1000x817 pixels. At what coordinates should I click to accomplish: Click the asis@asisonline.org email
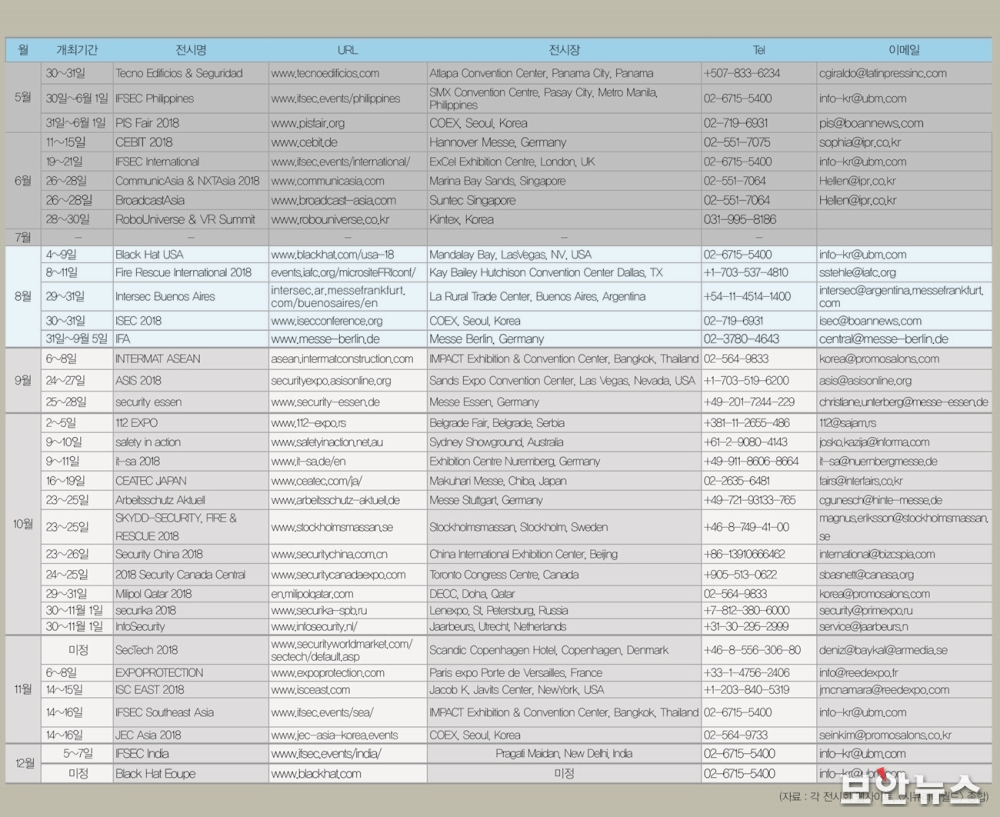865,381
